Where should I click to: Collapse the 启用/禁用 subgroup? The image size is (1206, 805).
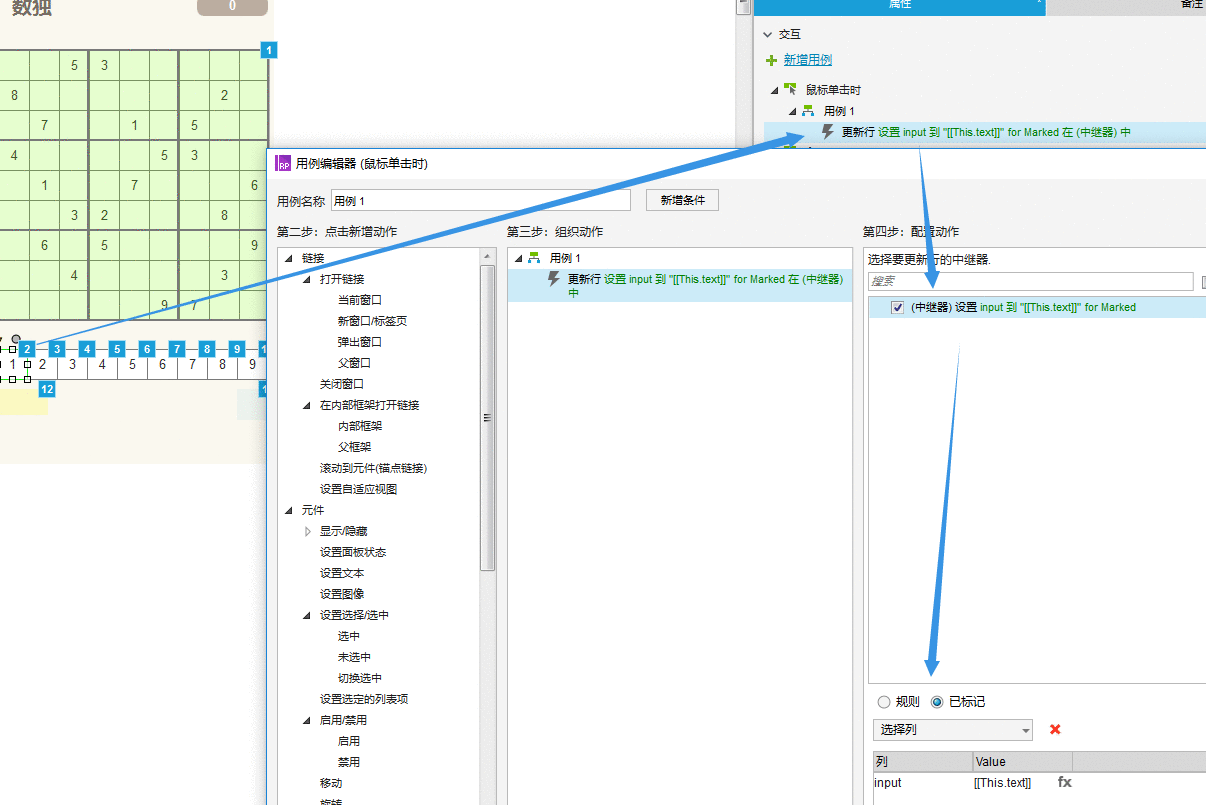click(x=307, y=720)
